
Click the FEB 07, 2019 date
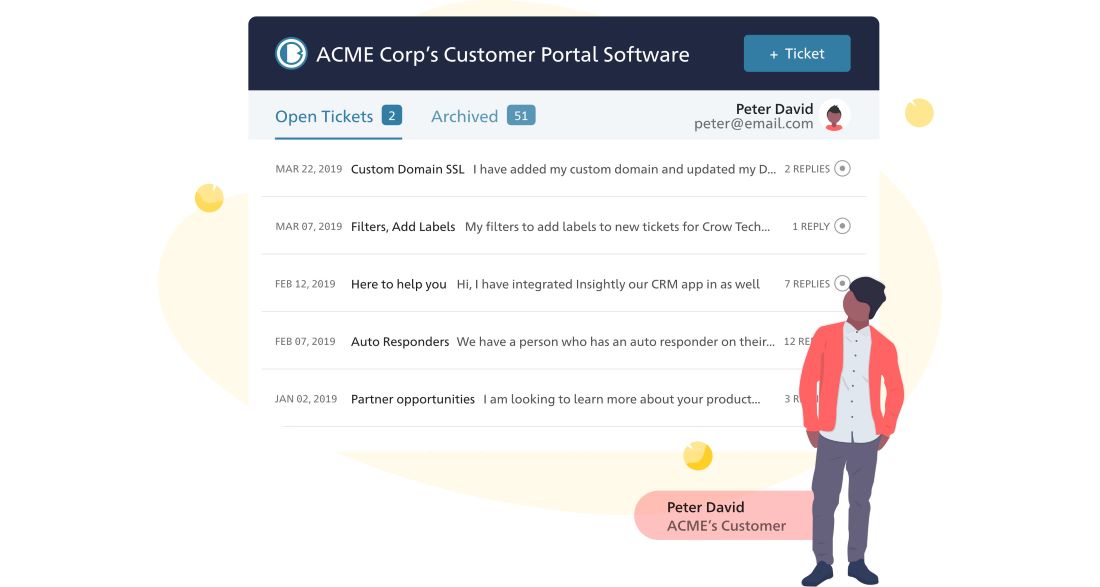tap(305, 342)
